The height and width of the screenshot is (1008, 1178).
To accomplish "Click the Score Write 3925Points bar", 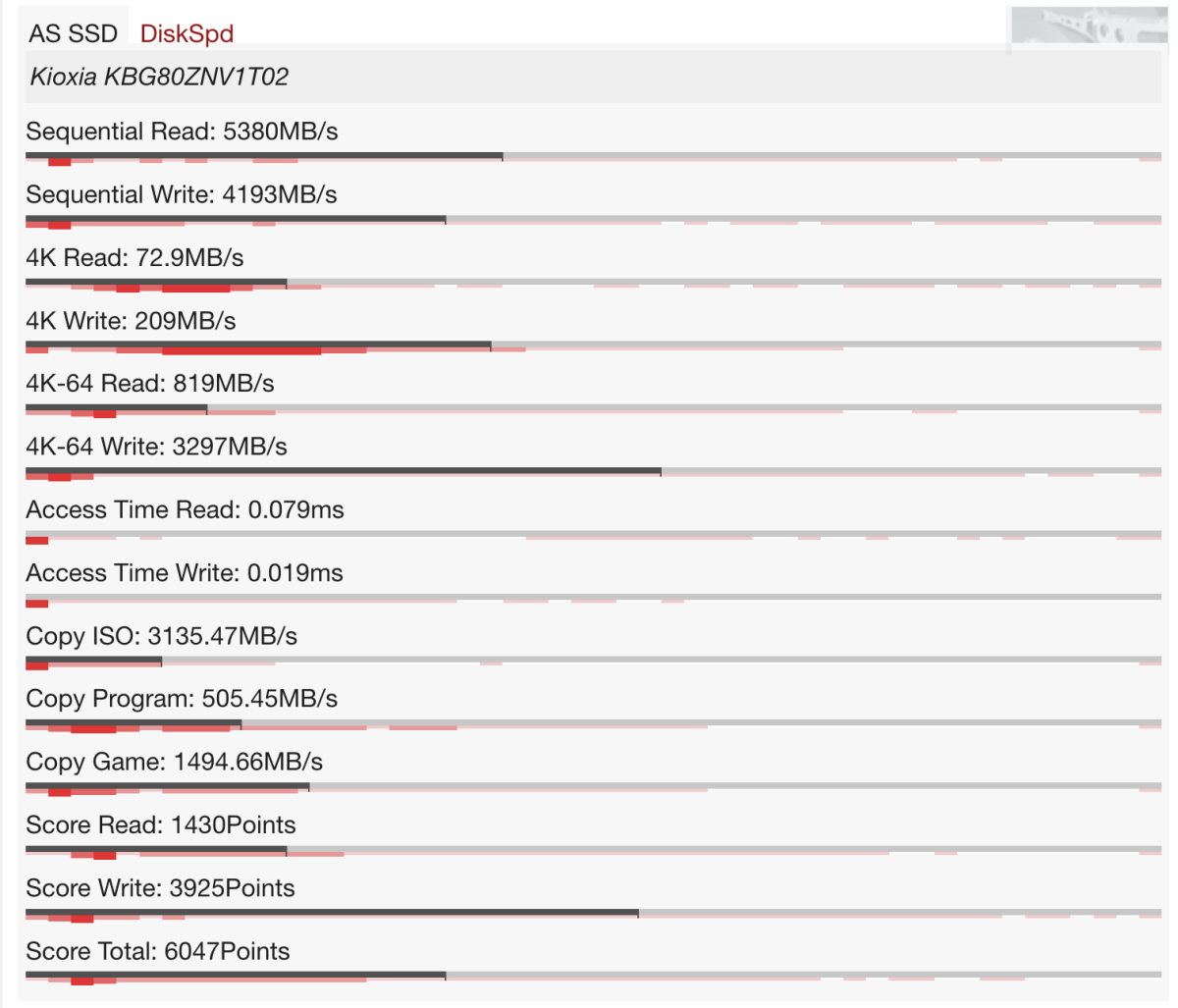I will pyautogui.click(x=332, y=912).
